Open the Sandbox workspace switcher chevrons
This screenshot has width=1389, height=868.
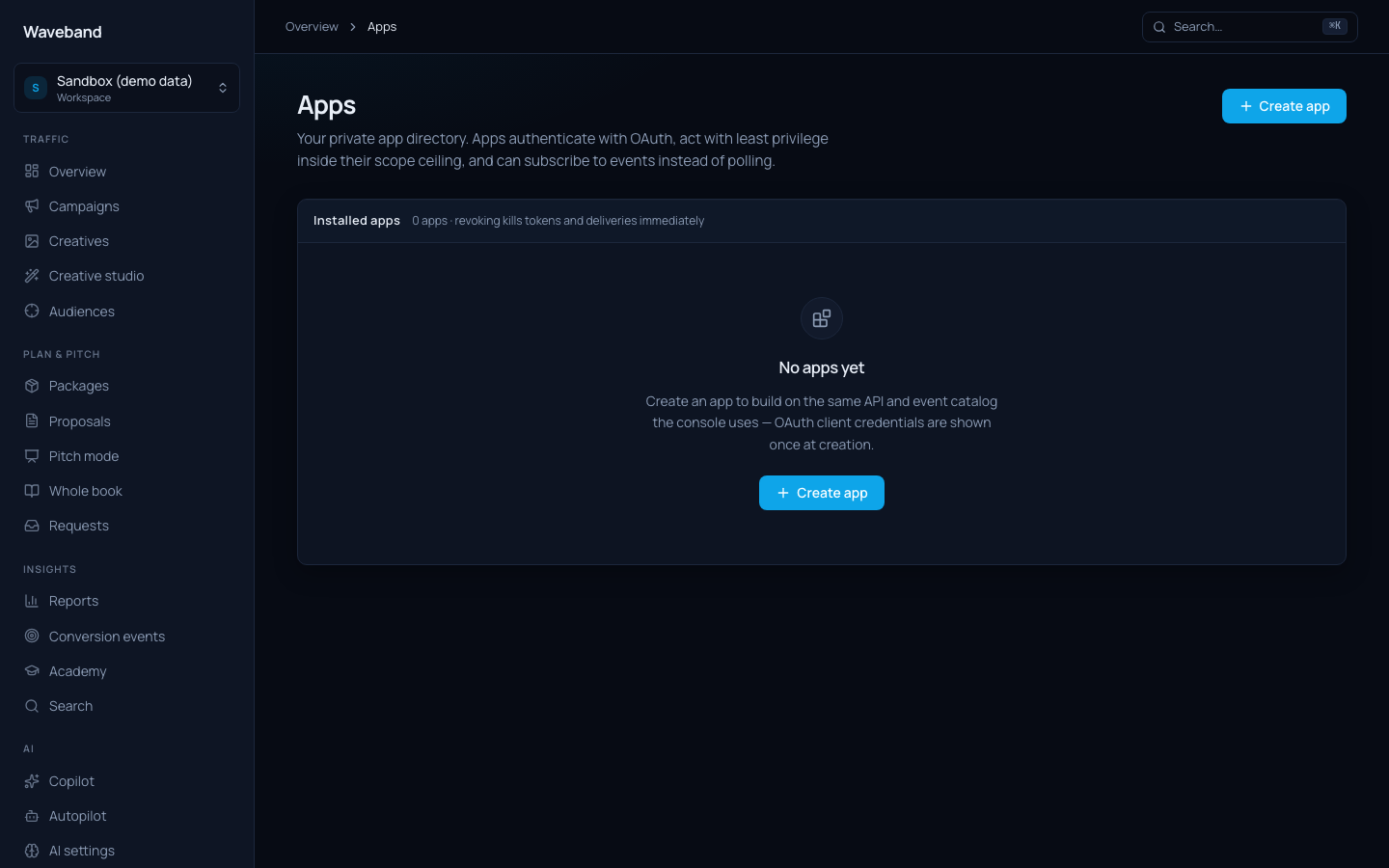(x=223, y=88)
